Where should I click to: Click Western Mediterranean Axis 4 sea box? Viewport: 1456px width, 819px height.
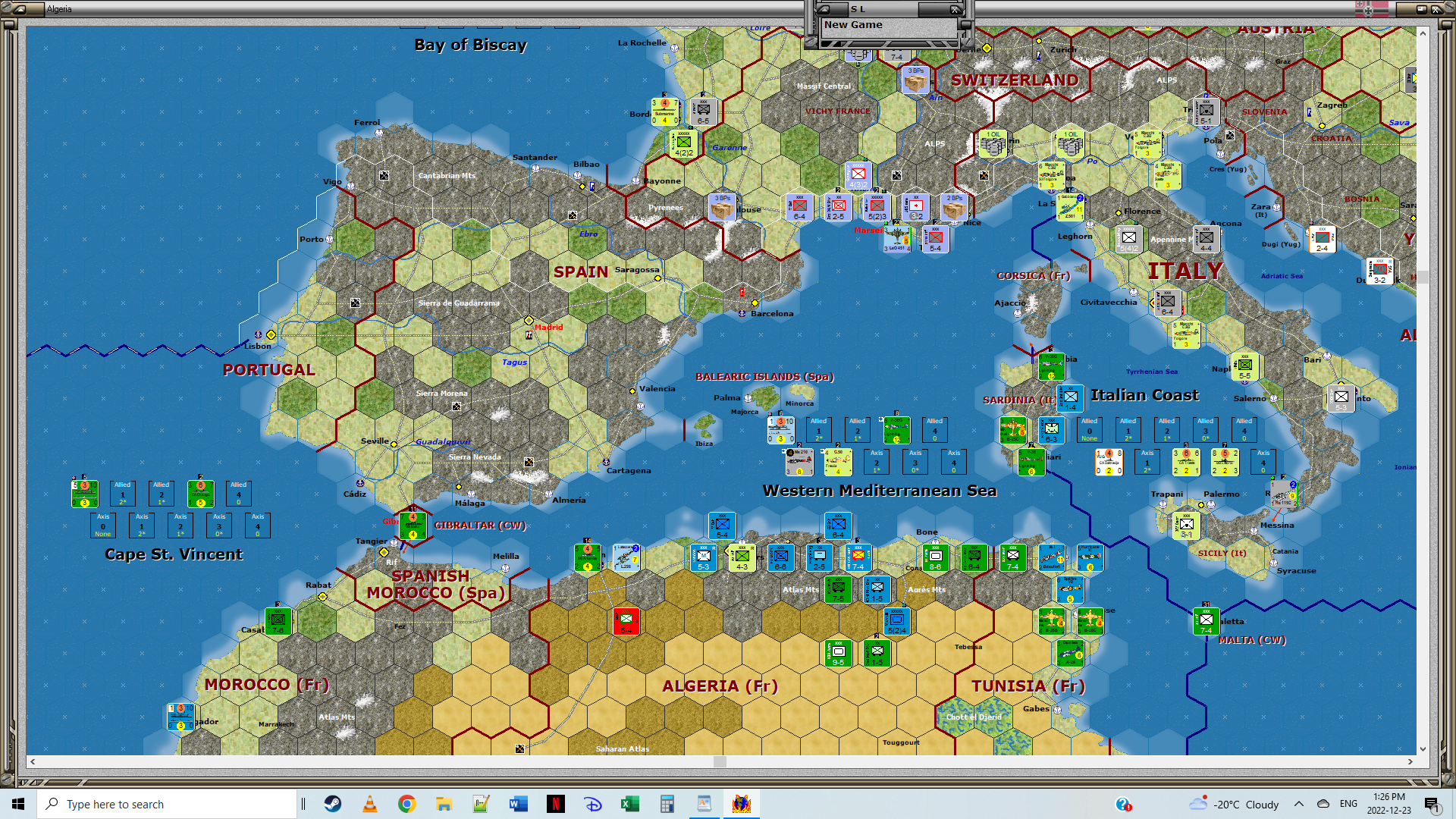tap(954, 461)
